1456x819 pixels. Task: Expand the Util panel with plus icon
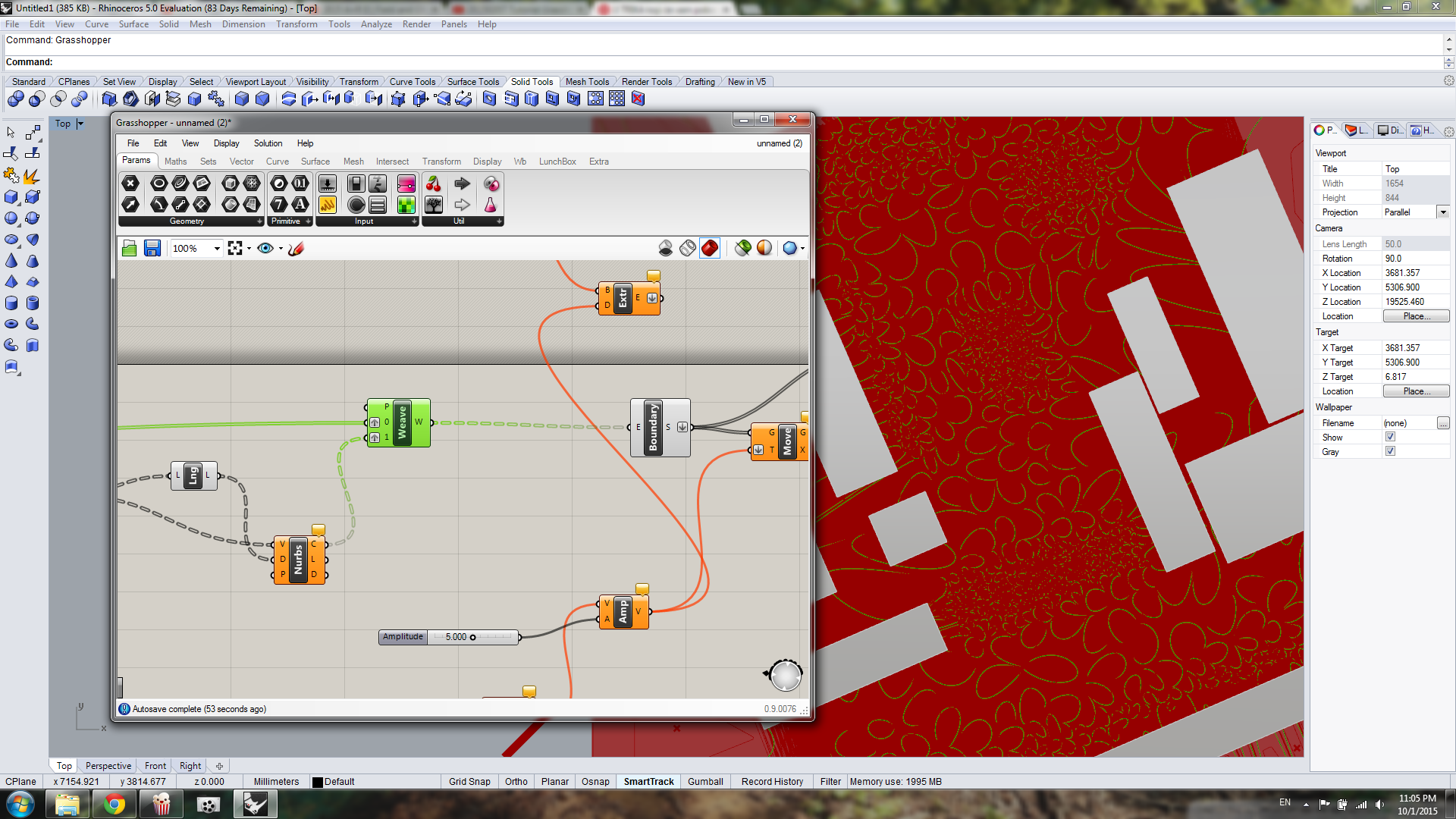click(x=500, y=221)
